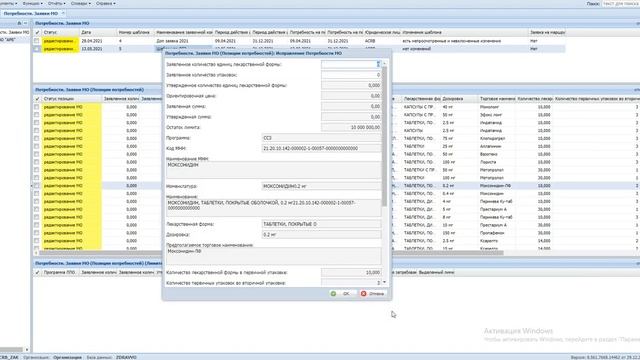Image resolution: width=640 pixels, height=360 pixels.
Task: Toggle select-all check in requests table header
Action: pos(37,32)
